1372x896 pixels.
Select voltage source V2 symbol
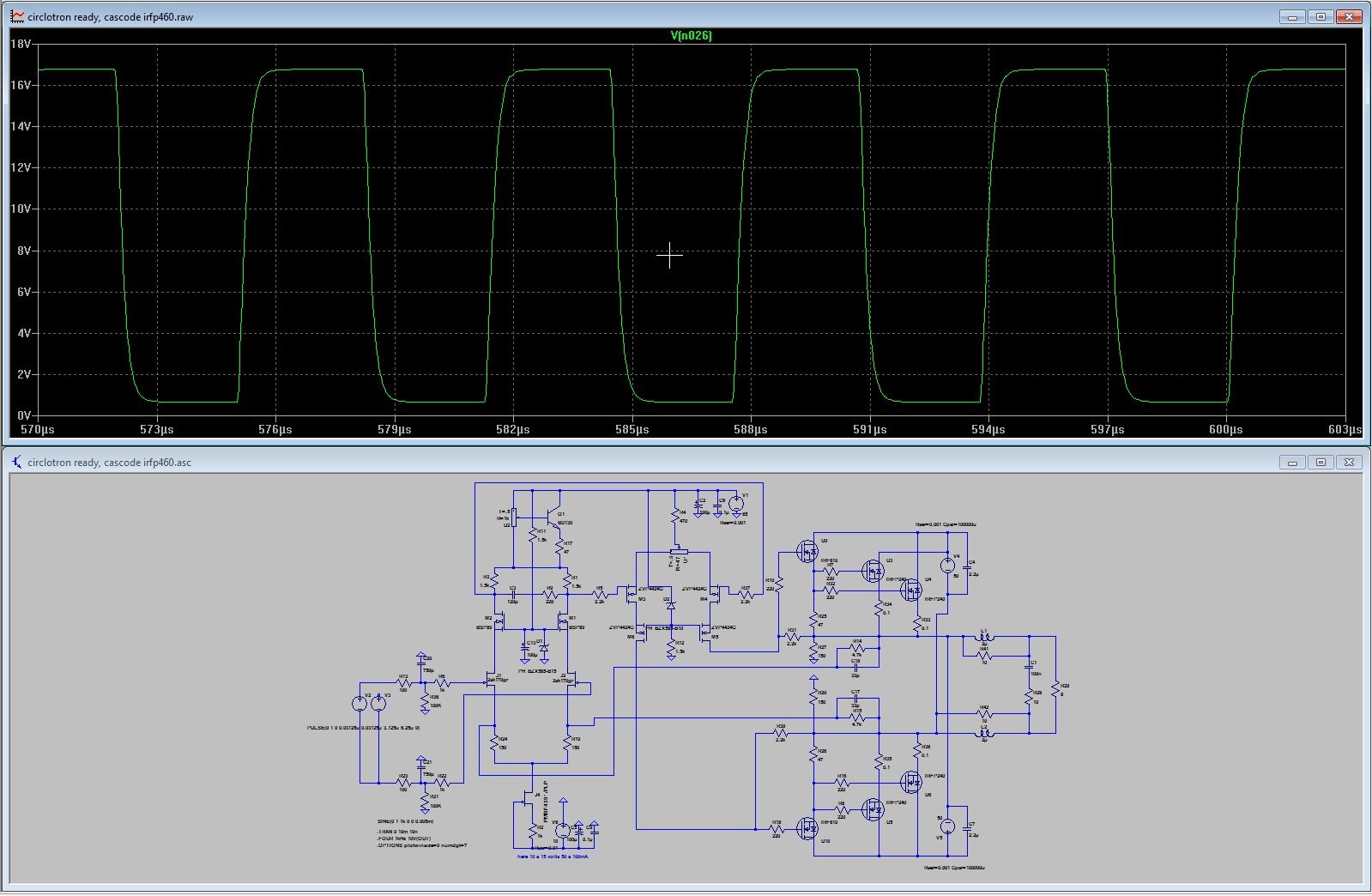[360, 704]
